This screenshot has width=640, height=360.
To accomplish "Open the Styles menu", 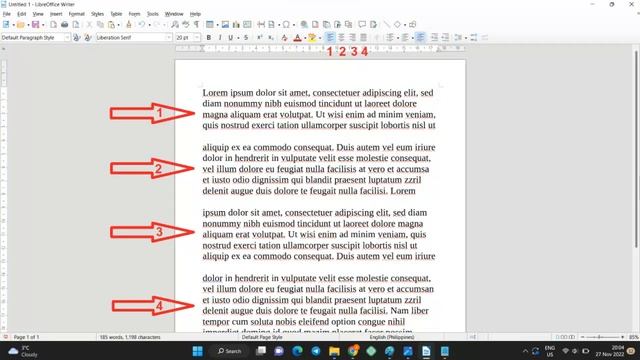I will 97,14.
